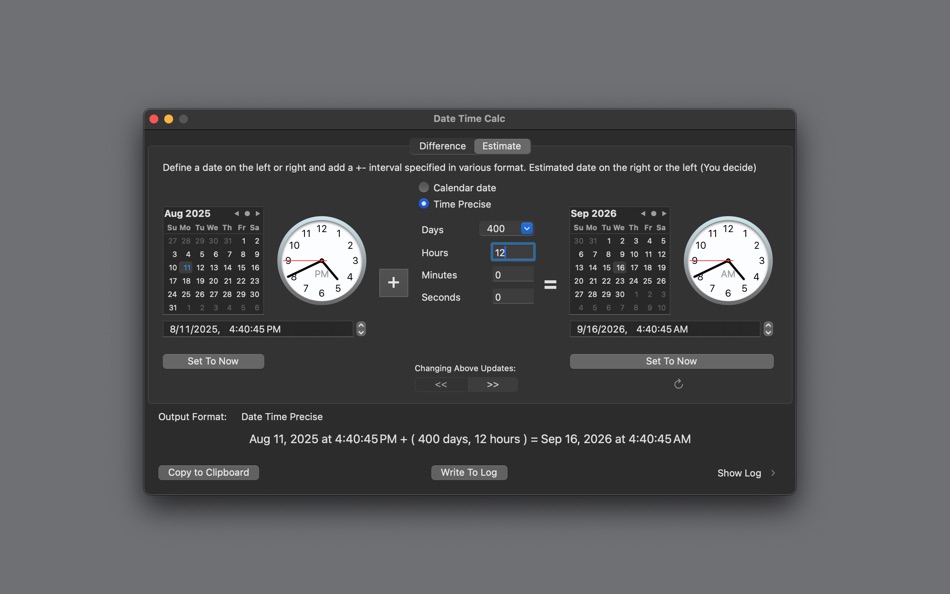Viewport: 950px width, 594px height.
Task: Click the right date stepper arrows
Action: tap(768, 329)
